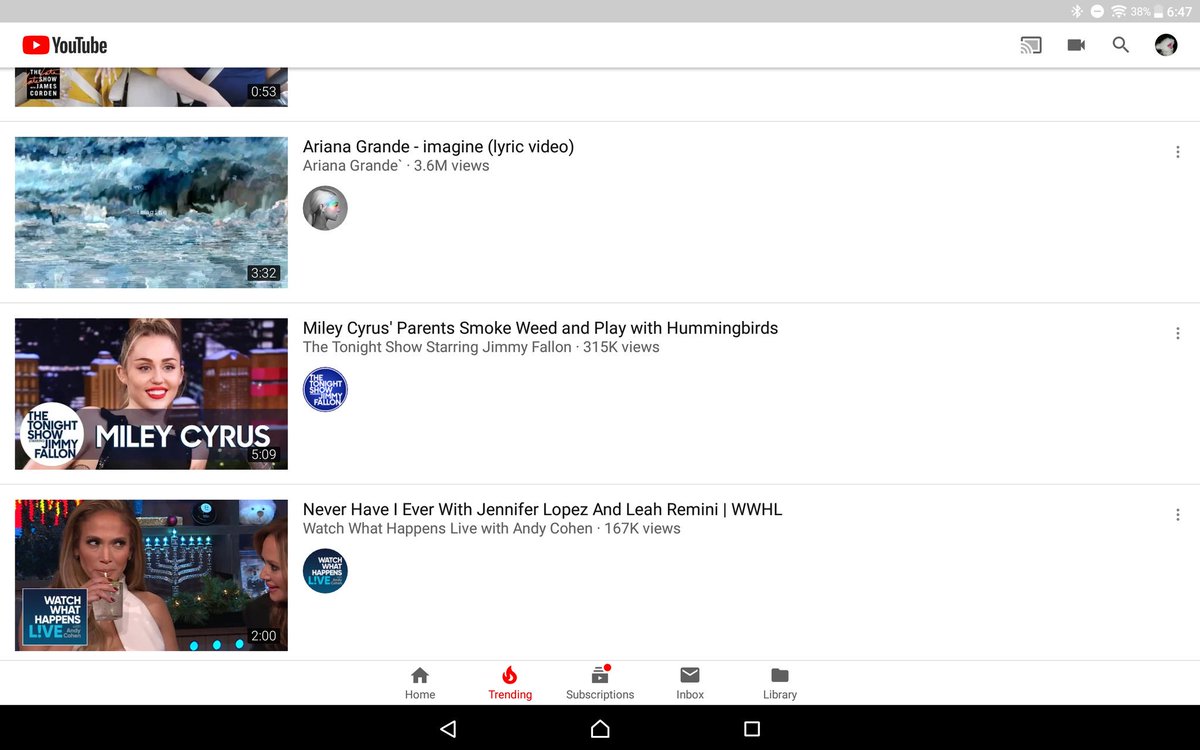Go to the Home tab
This screenshot has width=1200, height=750.
tap(420, 683)
